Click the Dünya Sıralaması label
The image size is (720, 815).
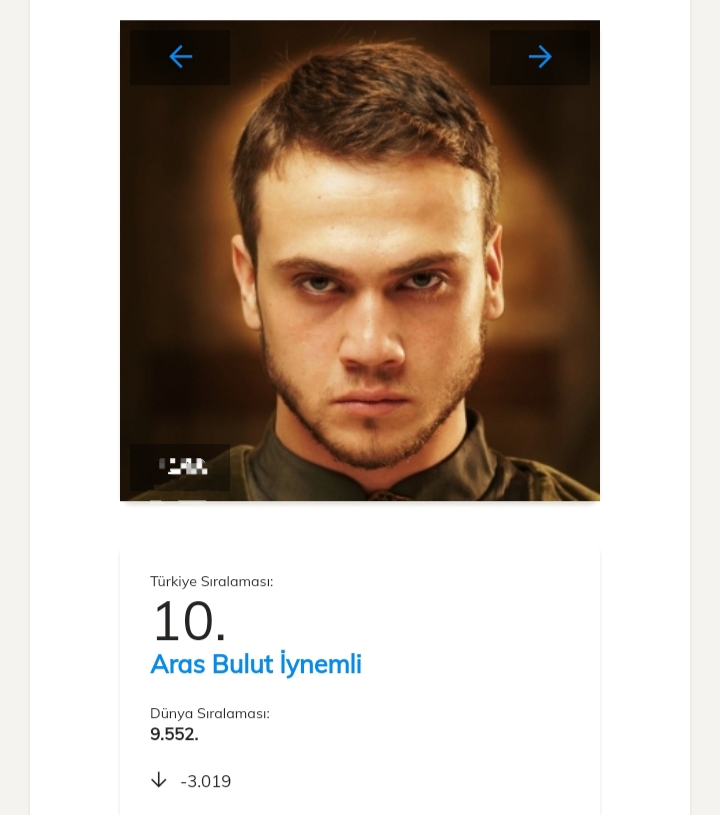[209, 713]
